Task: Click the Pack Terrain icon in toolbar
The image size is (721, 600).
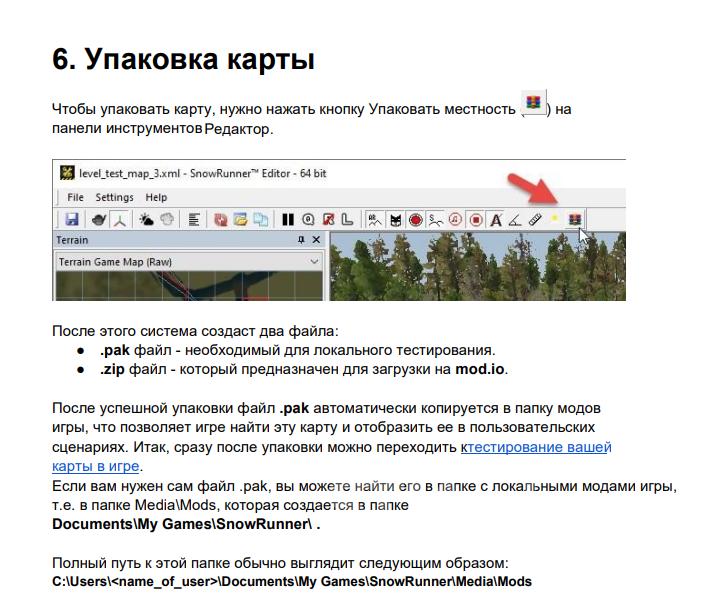Action: 574,219
